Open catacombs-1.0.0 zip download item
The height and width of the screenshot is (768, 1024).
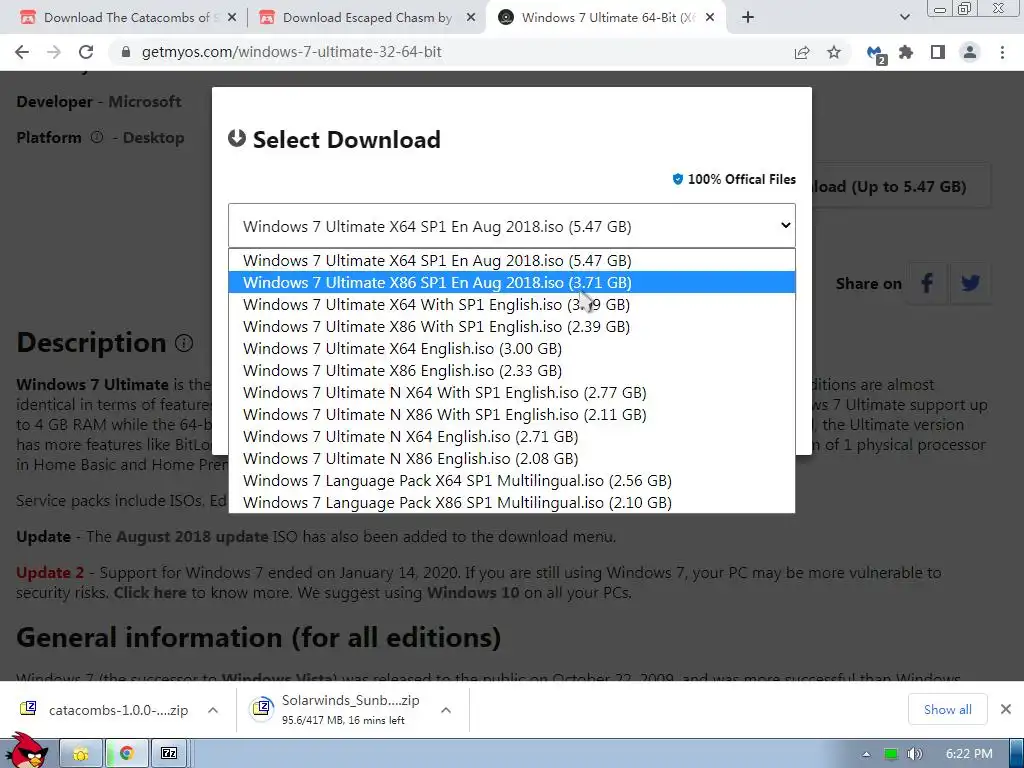[104, 710]
